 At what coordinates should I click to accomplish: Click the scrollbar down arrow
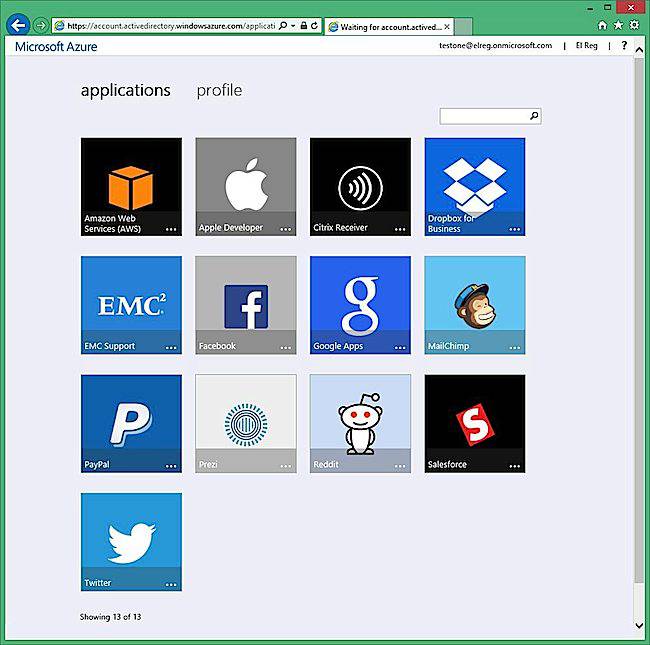[x=639, y=625]
